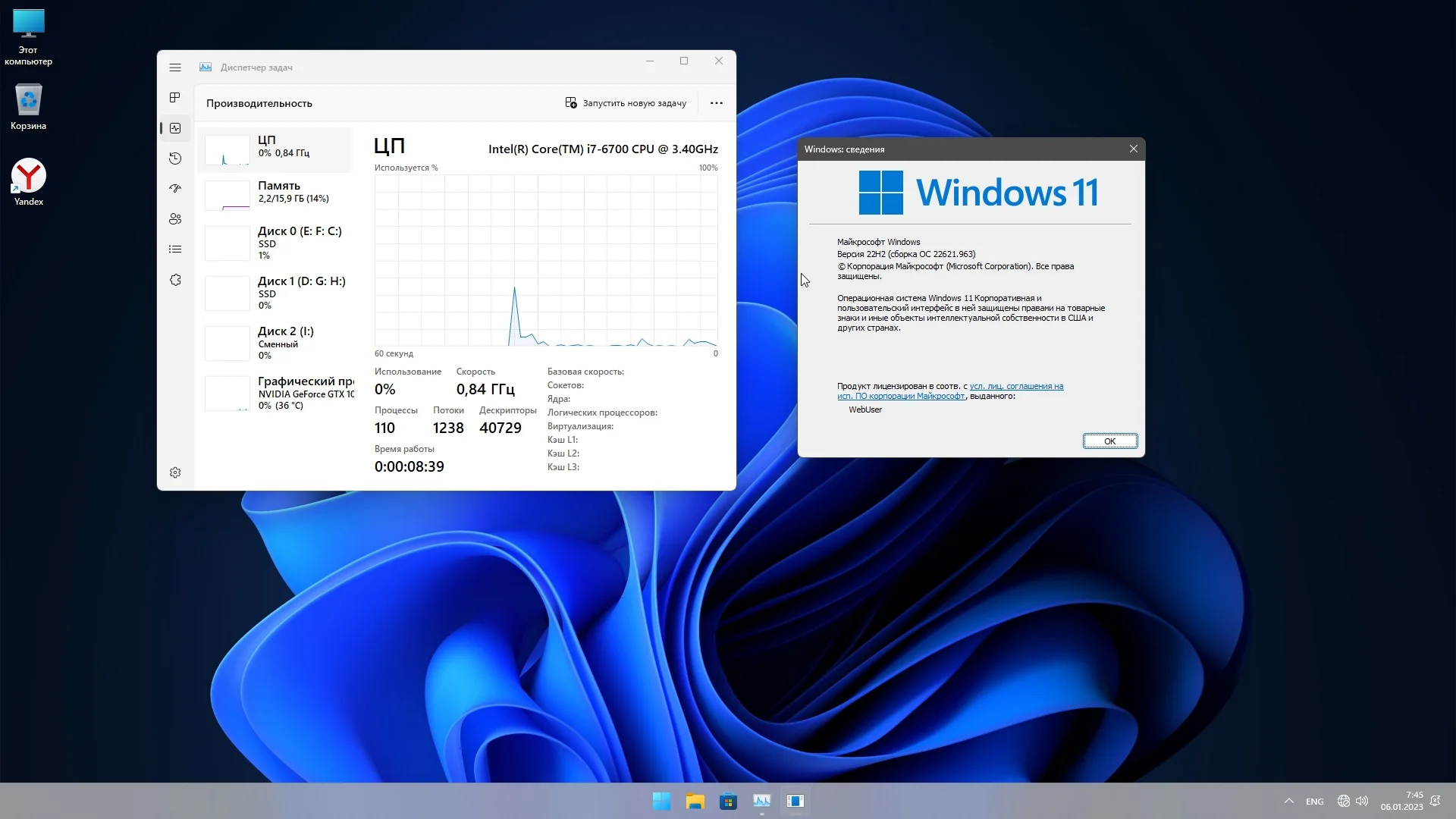Click Run new task button
Viewport: 1456px width, 819px height.
[626, 103]
